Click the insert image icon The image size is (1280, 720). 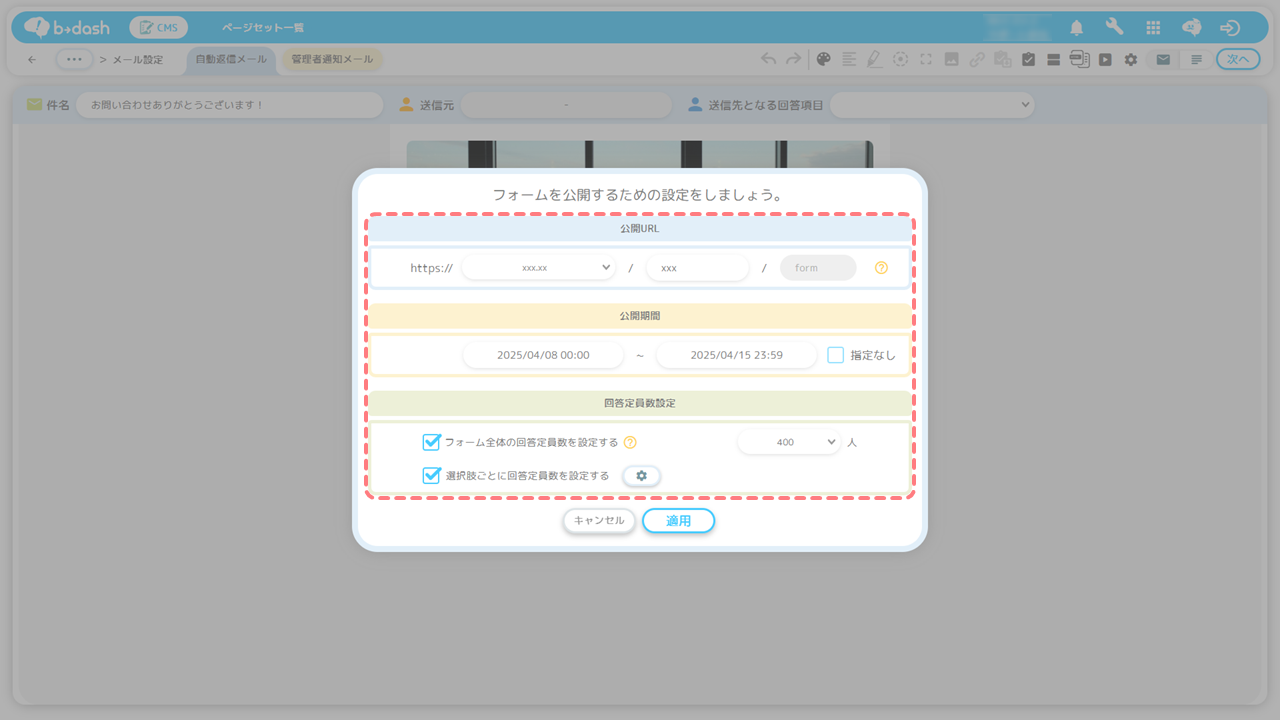coord(952,59)
